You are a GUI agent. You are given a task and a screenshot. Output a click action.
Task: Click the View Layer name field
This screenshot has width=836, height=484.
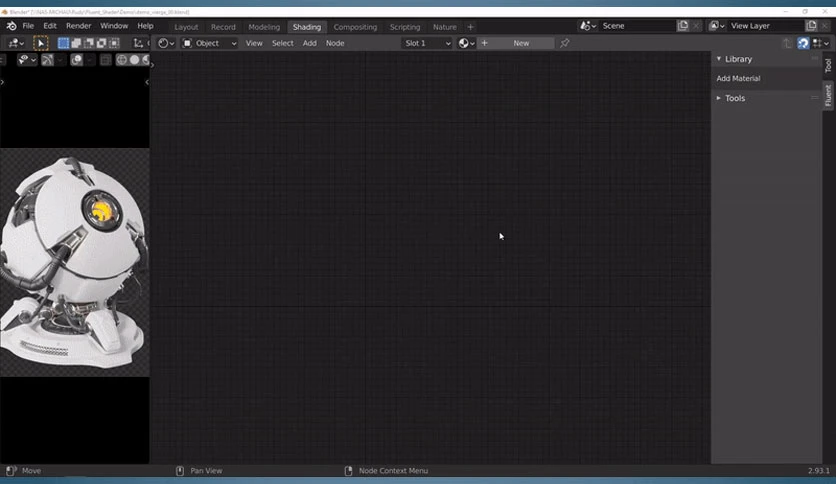pyautogui.click(x=766, y=26)
